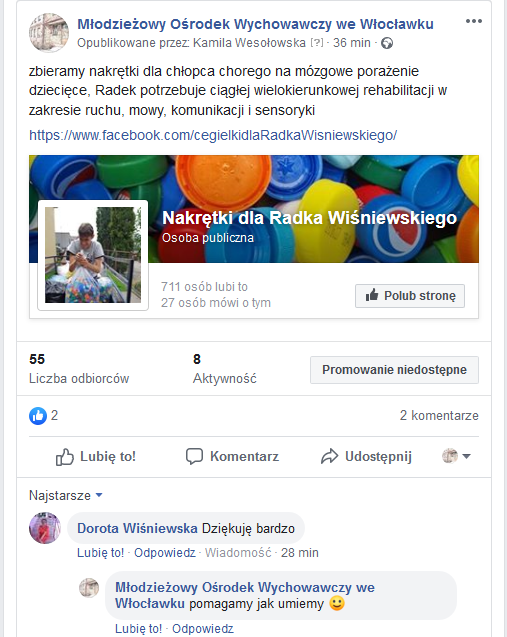Open the page profile picture avatar
Image resolution: width=507 pixels, height=637 pixels.
point(49,32)
